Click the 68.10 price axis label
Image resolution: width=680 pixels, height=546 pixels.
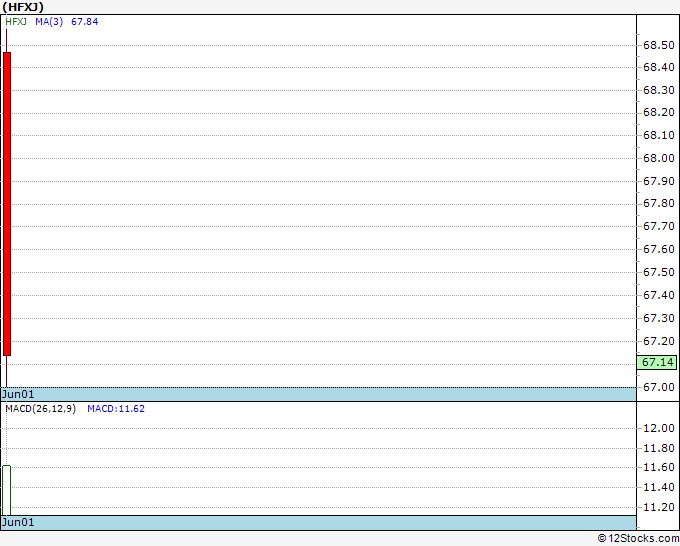click(x=658, y=135)
